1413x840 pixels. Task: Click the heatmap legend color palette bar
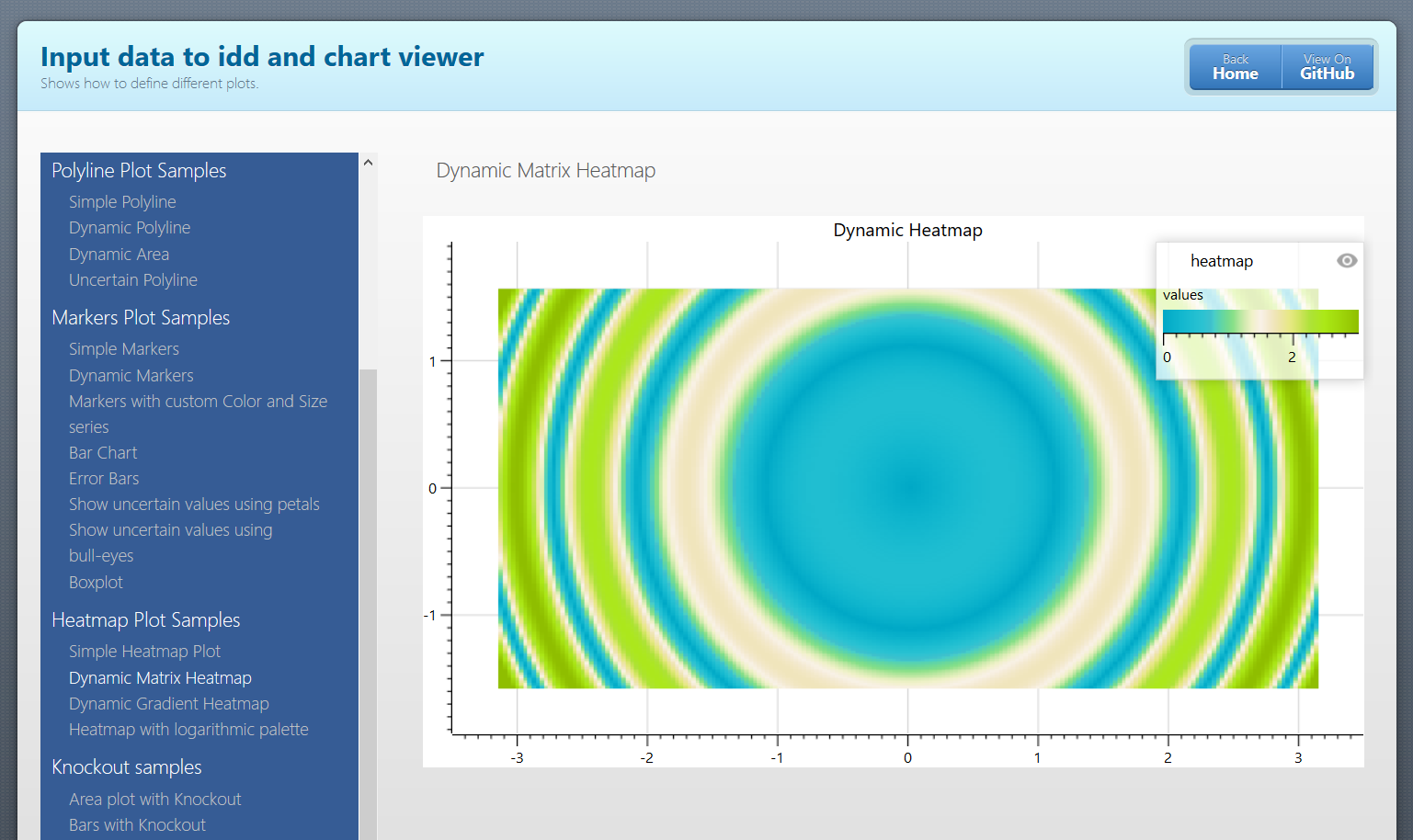coord(1260,321)
